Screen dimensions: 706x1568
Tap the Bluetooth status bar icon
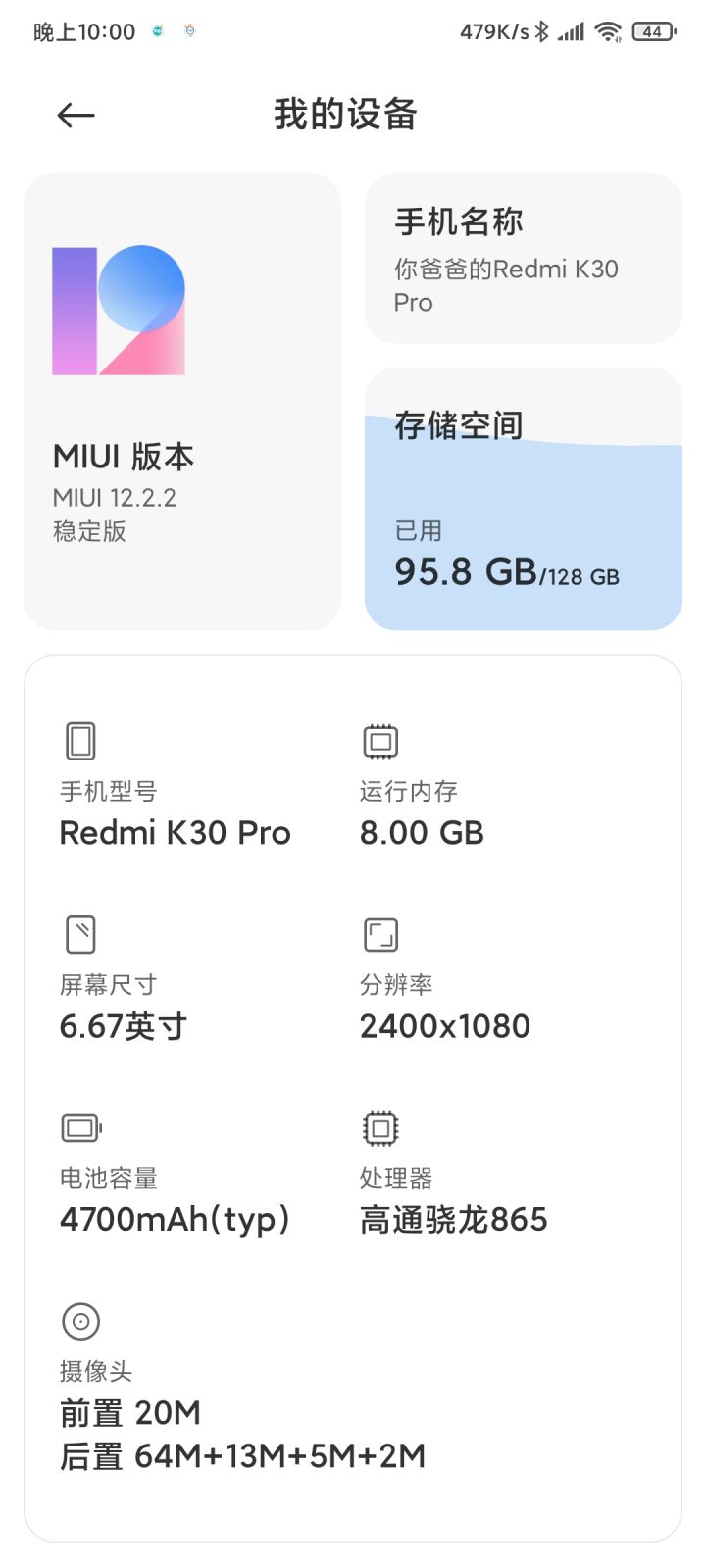point(541,32)
